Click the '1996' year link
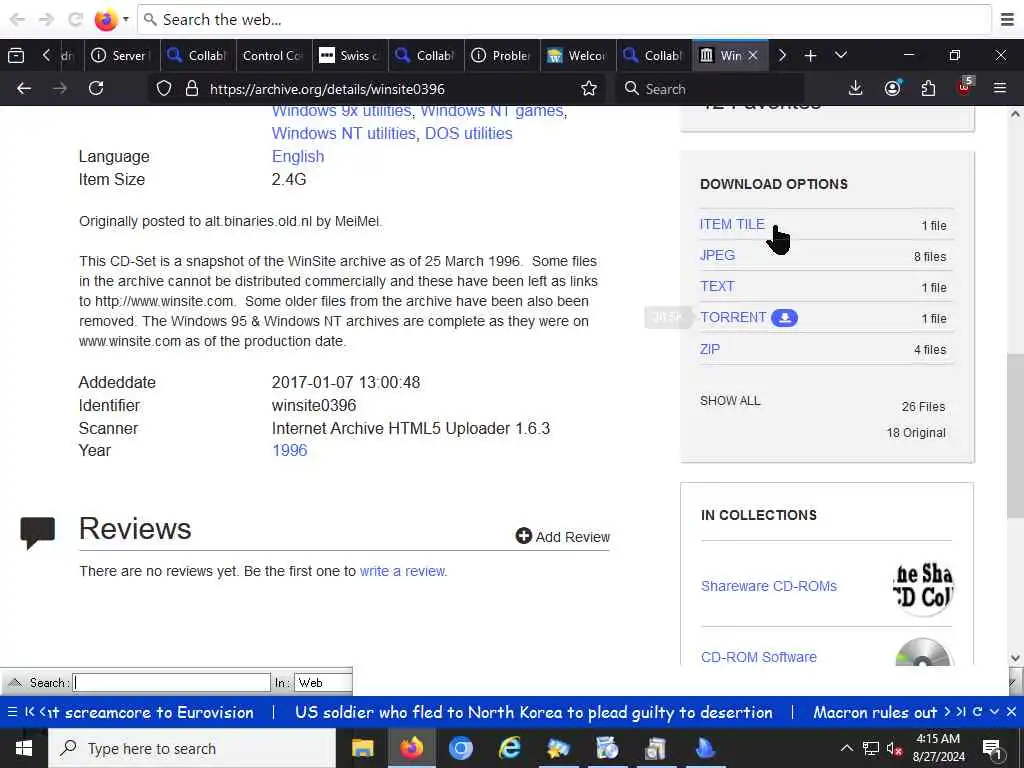The image size is (1024, 768). tap(289, 451)
